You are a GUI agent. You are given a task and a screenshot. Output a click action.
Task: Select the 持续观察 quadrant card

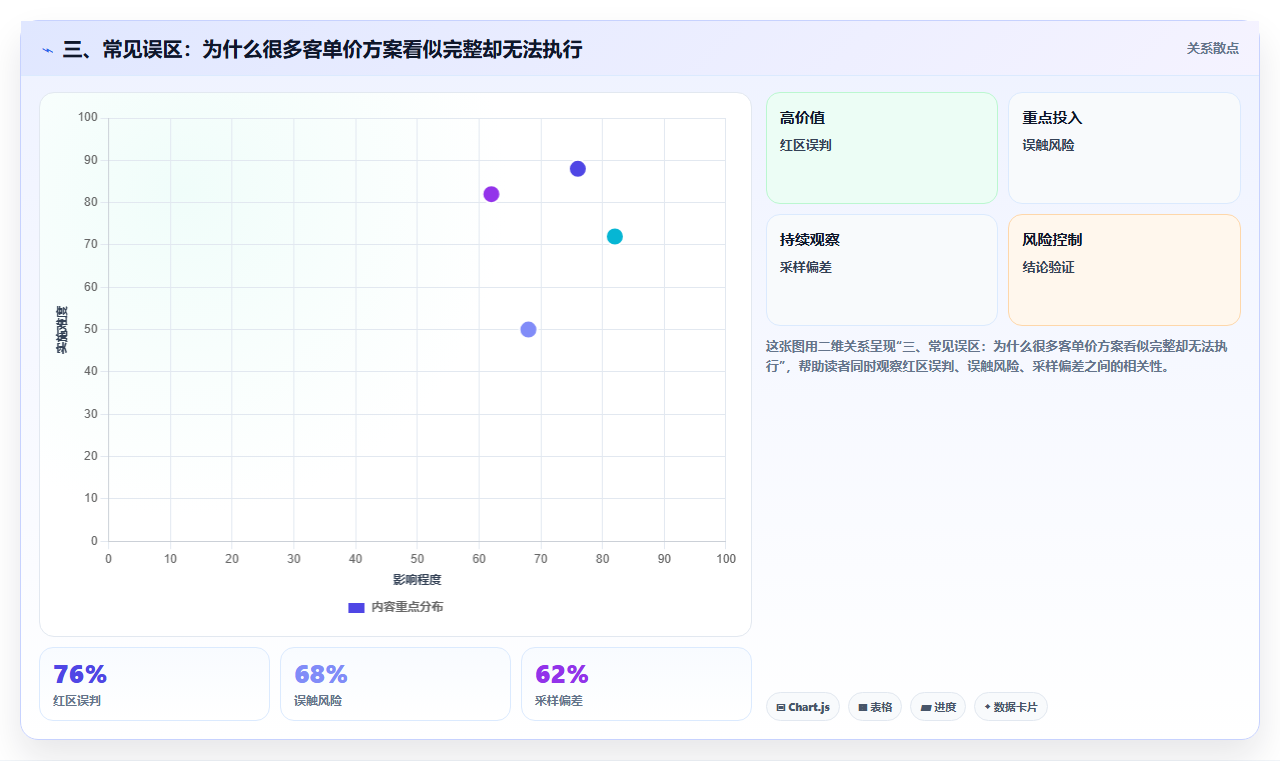tap(882, 270)
